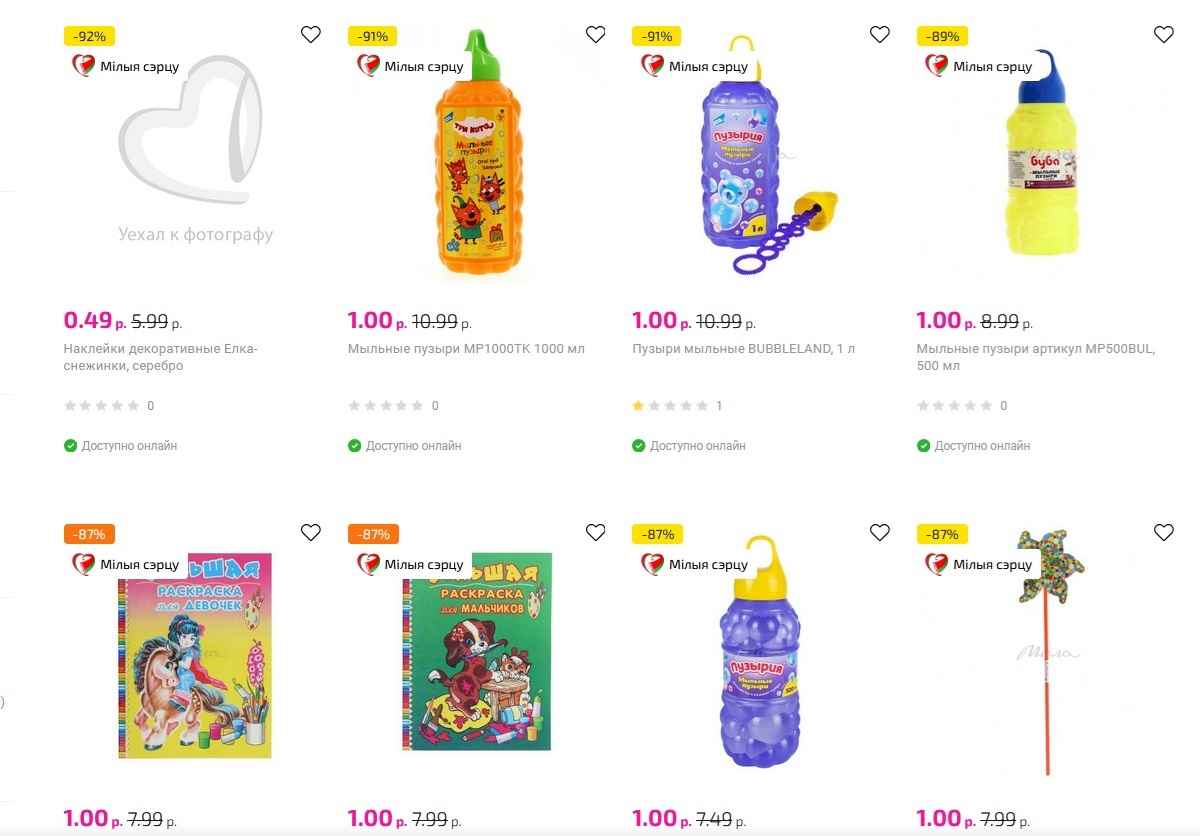Open the Мыльные пузыри МР1000ТК product link
Viewport: 1200px width, 836px height.
point(467,348)
